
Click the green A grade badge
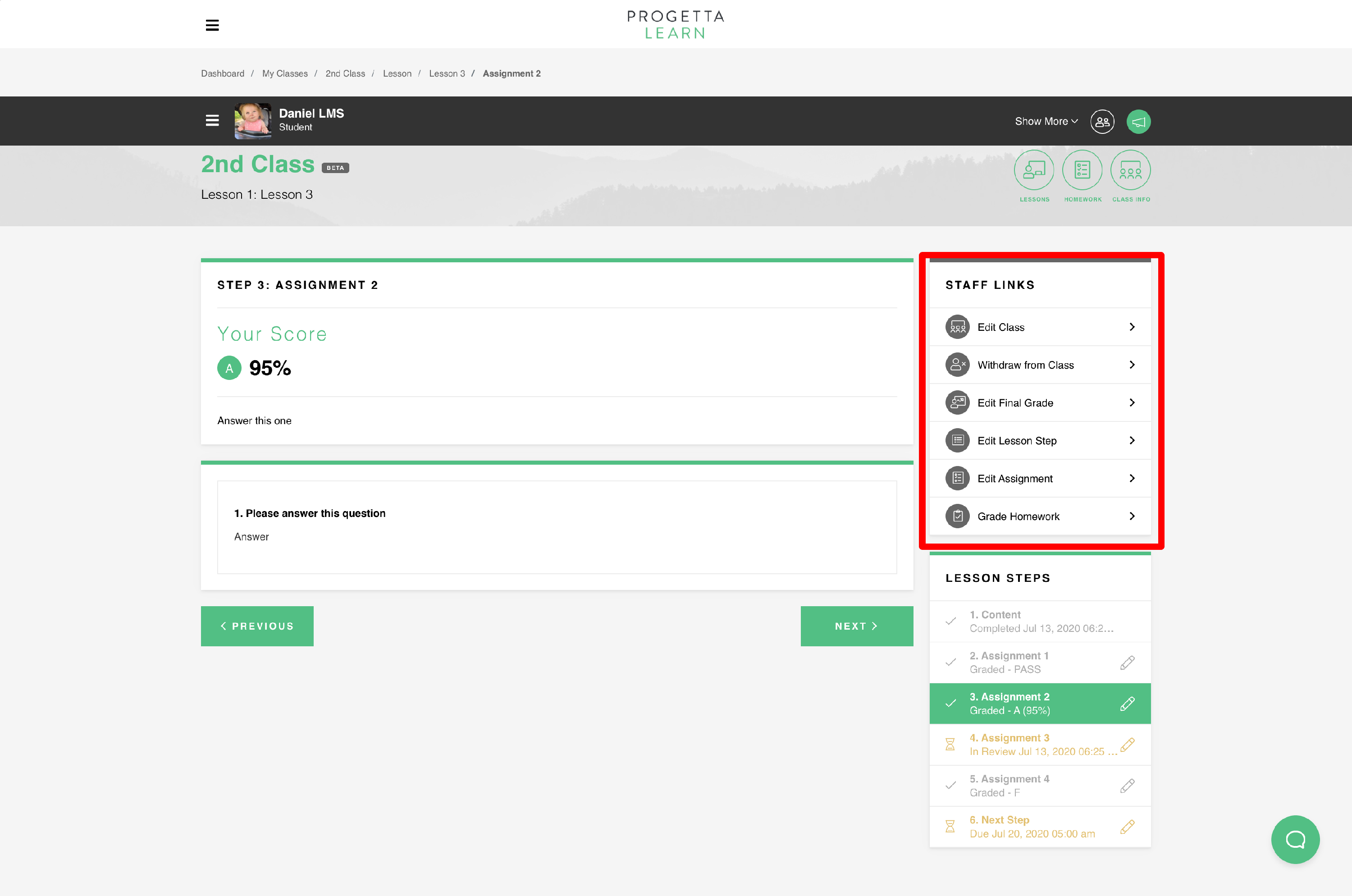point(229,368)
